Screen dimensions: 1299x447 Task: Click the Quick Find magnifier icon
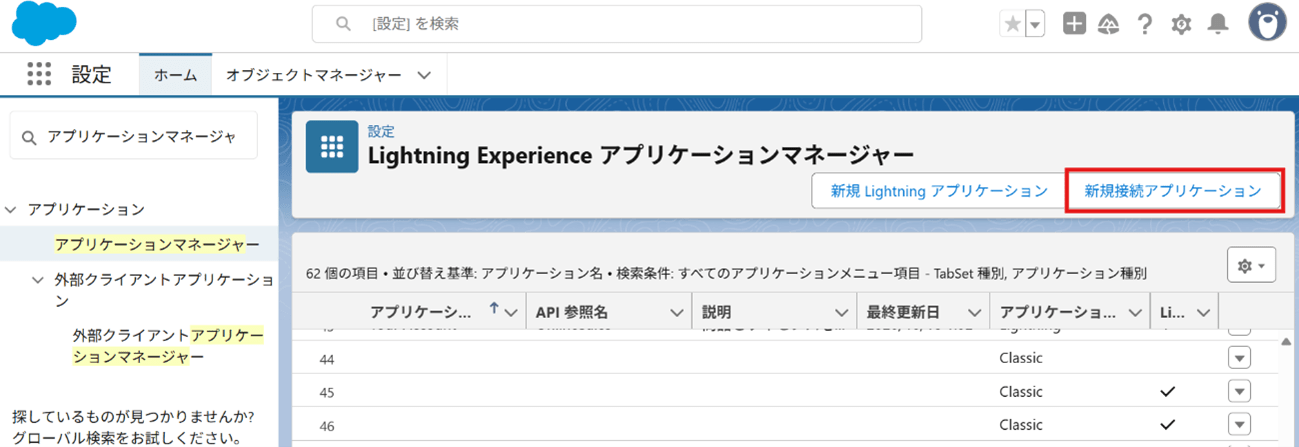pyautogui.click(x=30, y=137)
